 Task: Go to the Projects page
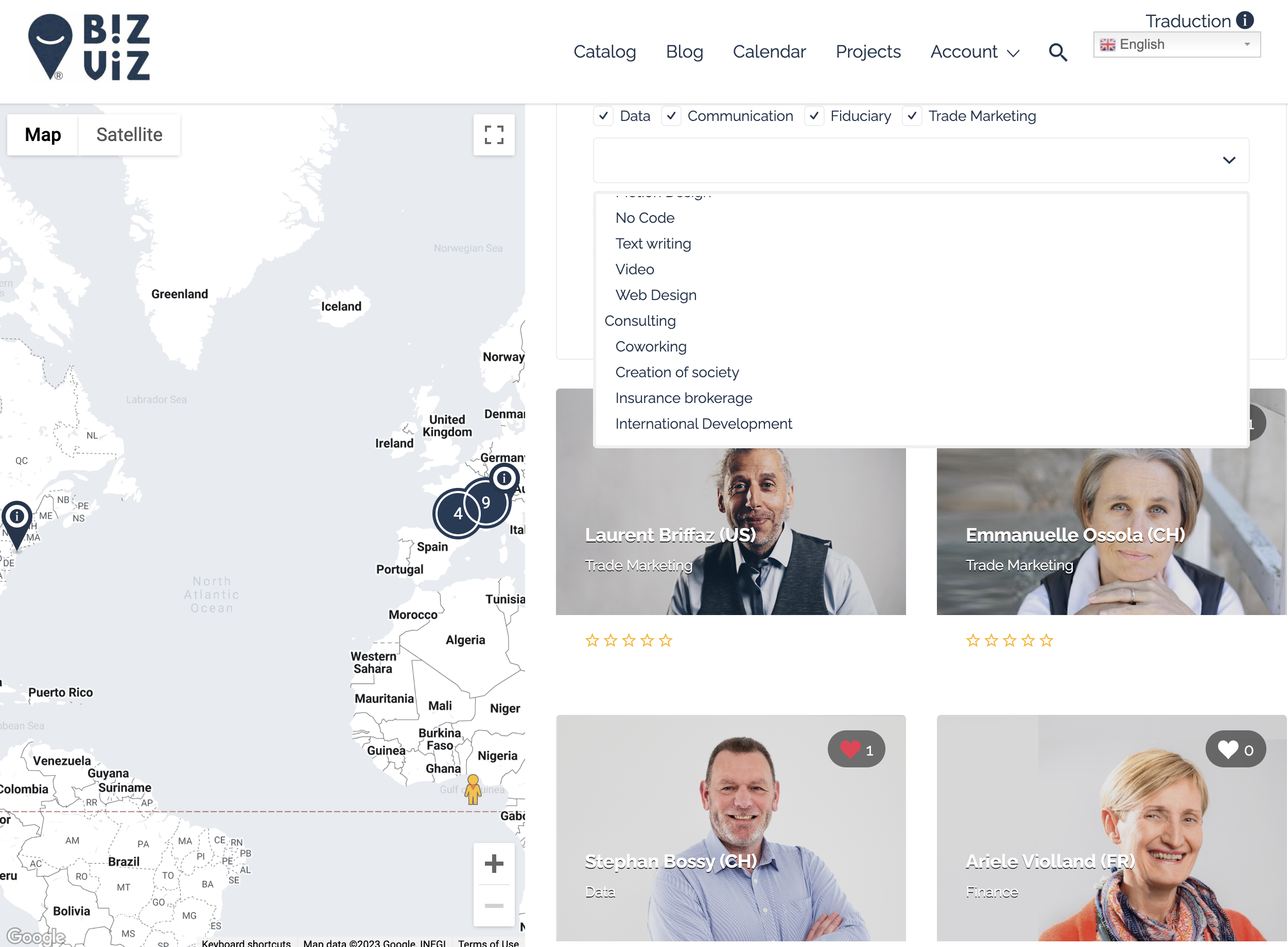point(868,52)
